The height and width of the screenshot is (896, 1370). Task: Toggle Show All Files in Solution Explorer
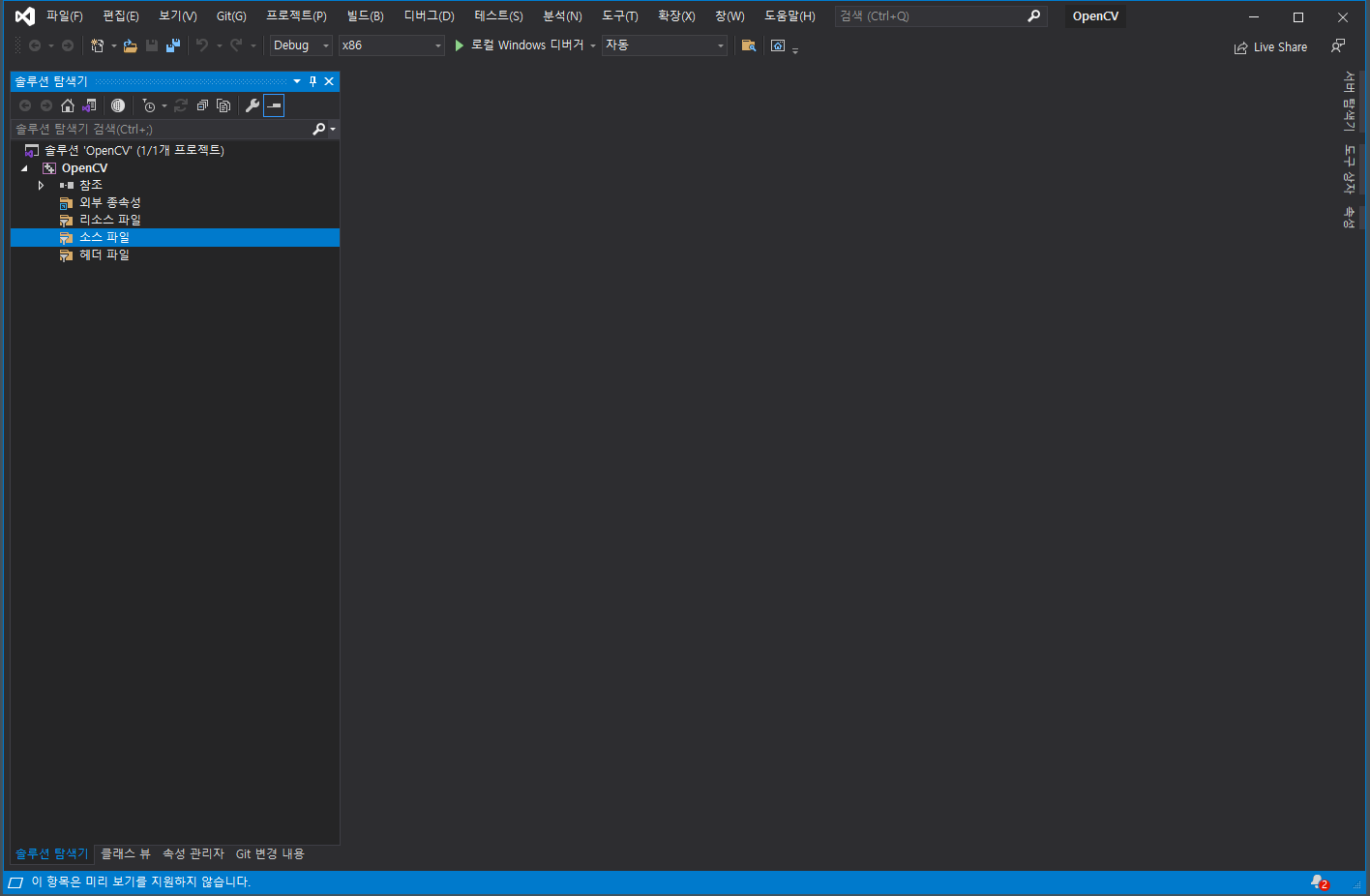223,105
